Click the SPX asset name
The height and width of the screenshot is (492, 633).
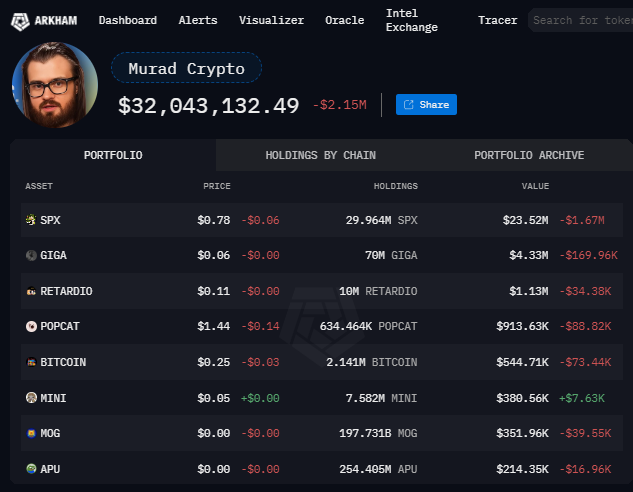tap(50, 220)
